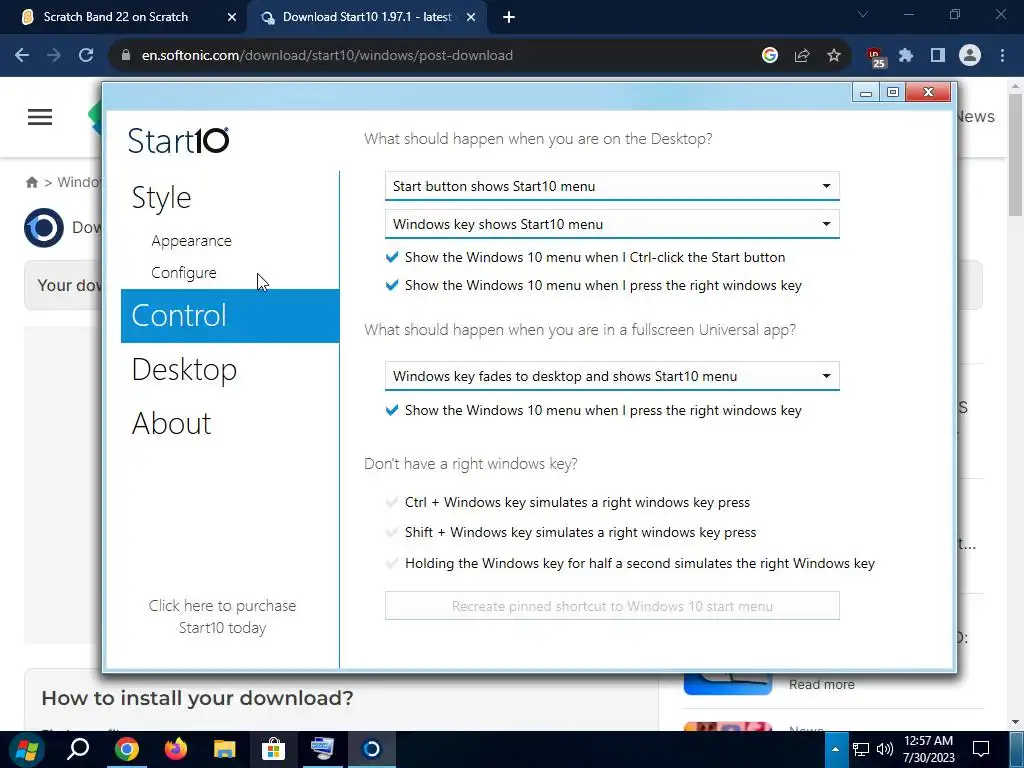1024x768 pixels.
Task: Click the Softonic home breadcrumb icon
Action: (x=31, y=182)
